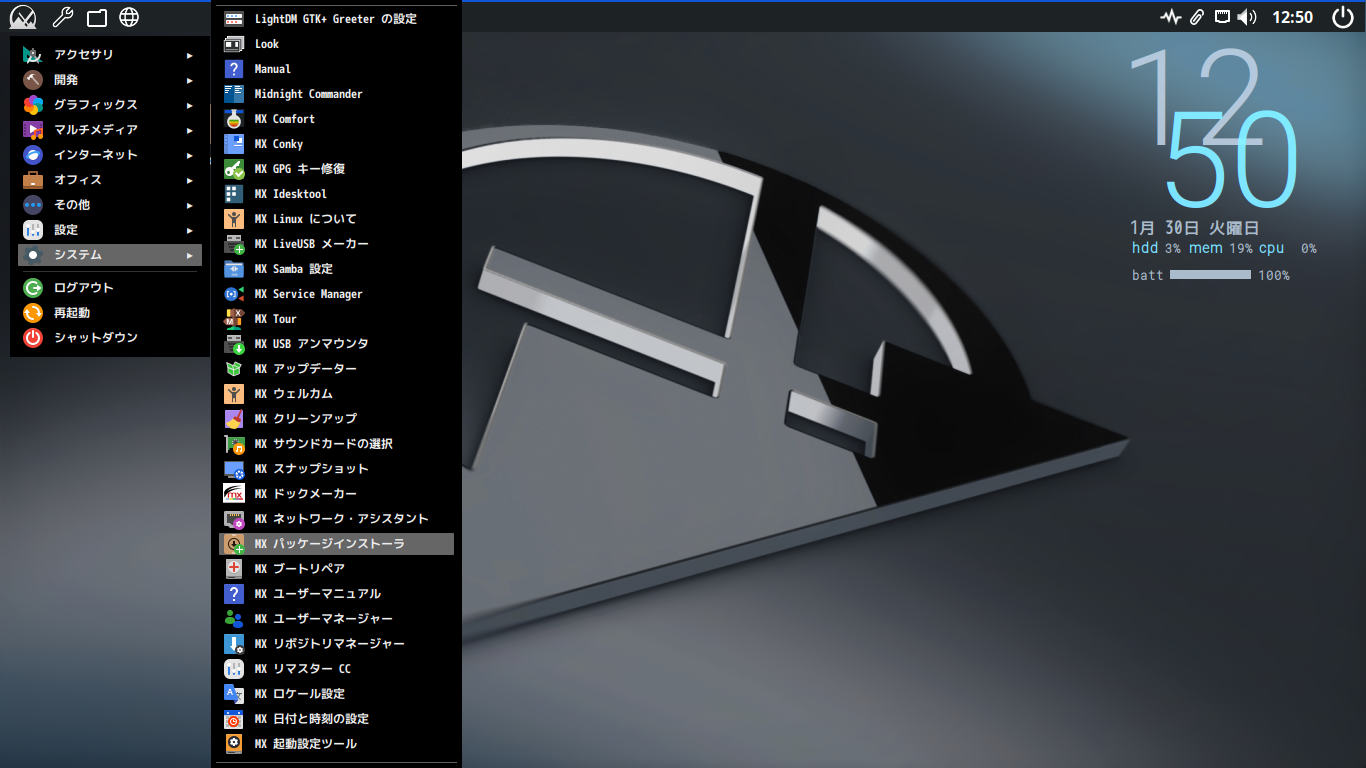Click the 12:50 panel clock
1366x768 pixels.
pos(1292,17)
